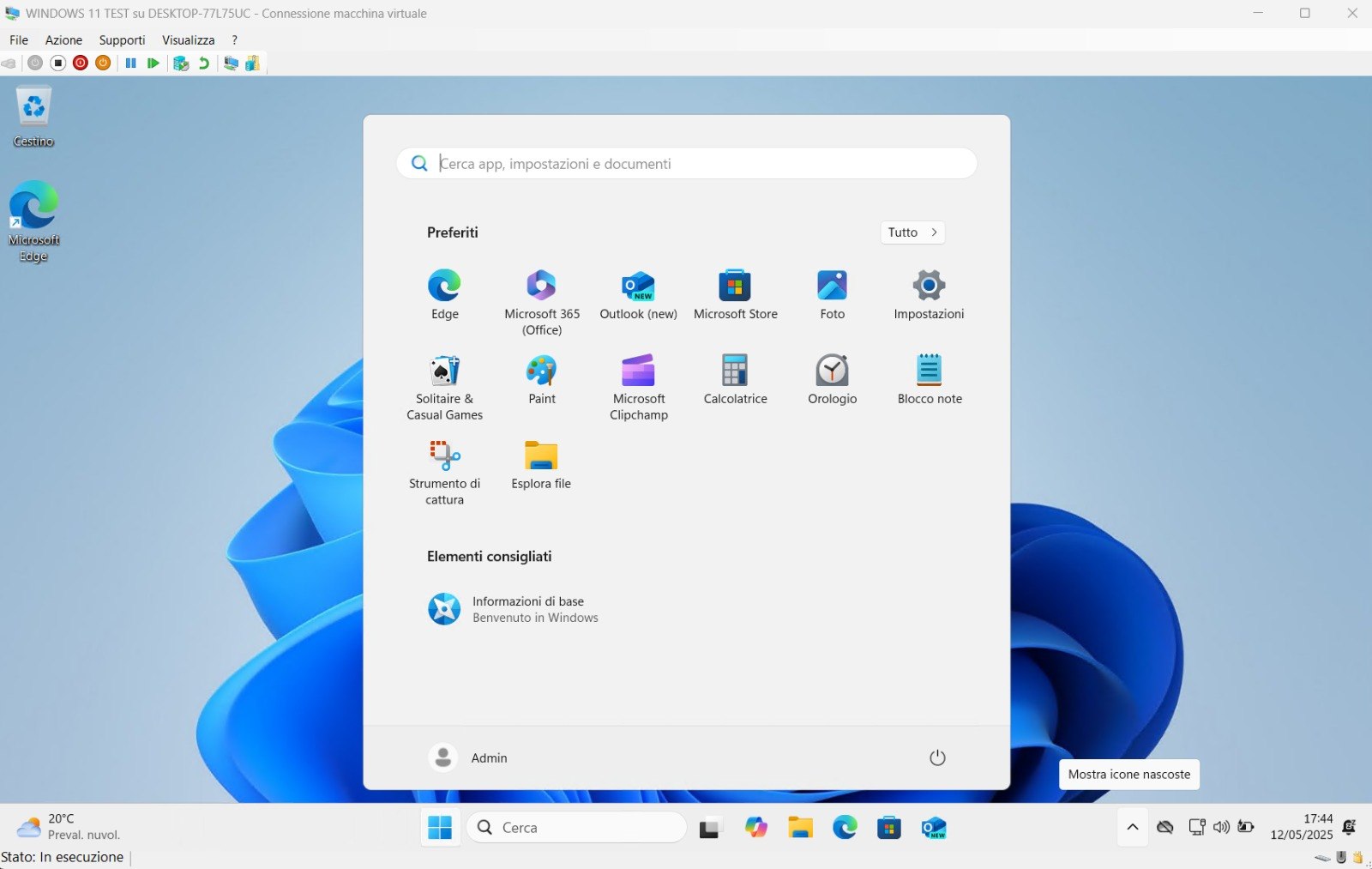The width and height of the screenshot is (1372, 869).
Task: Open Cestino on the desktop
Action: coord(33,118)
